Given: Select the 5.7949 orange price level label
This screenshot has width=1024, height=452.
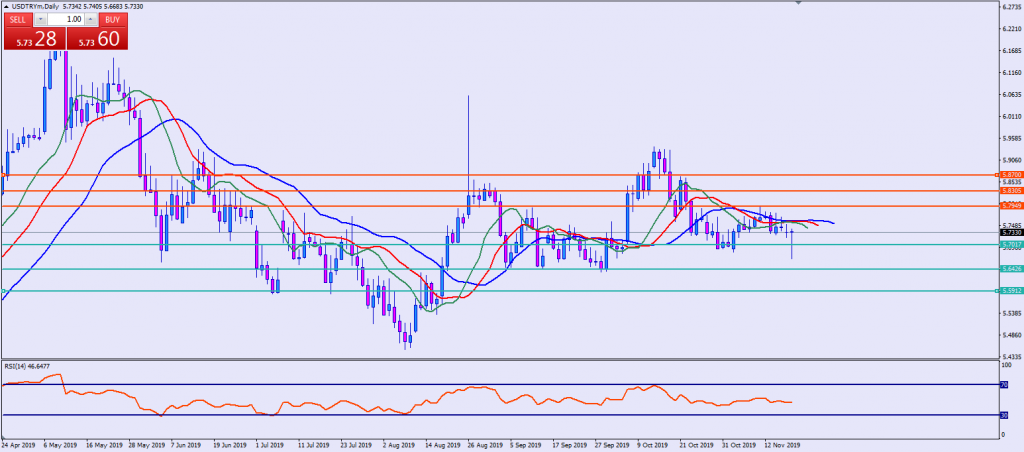Looking at the screenshot, I should click(1010, 206).
